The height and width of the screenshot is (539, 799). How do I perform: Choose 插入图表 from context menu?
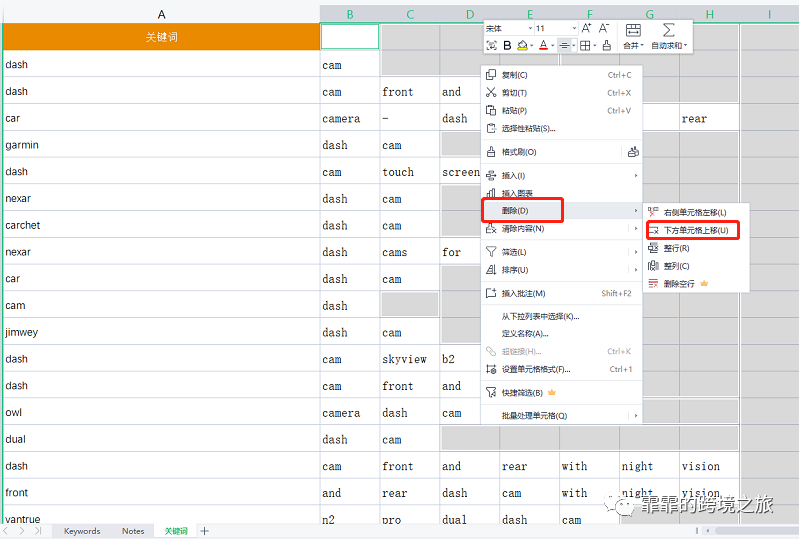pos(562,193)
